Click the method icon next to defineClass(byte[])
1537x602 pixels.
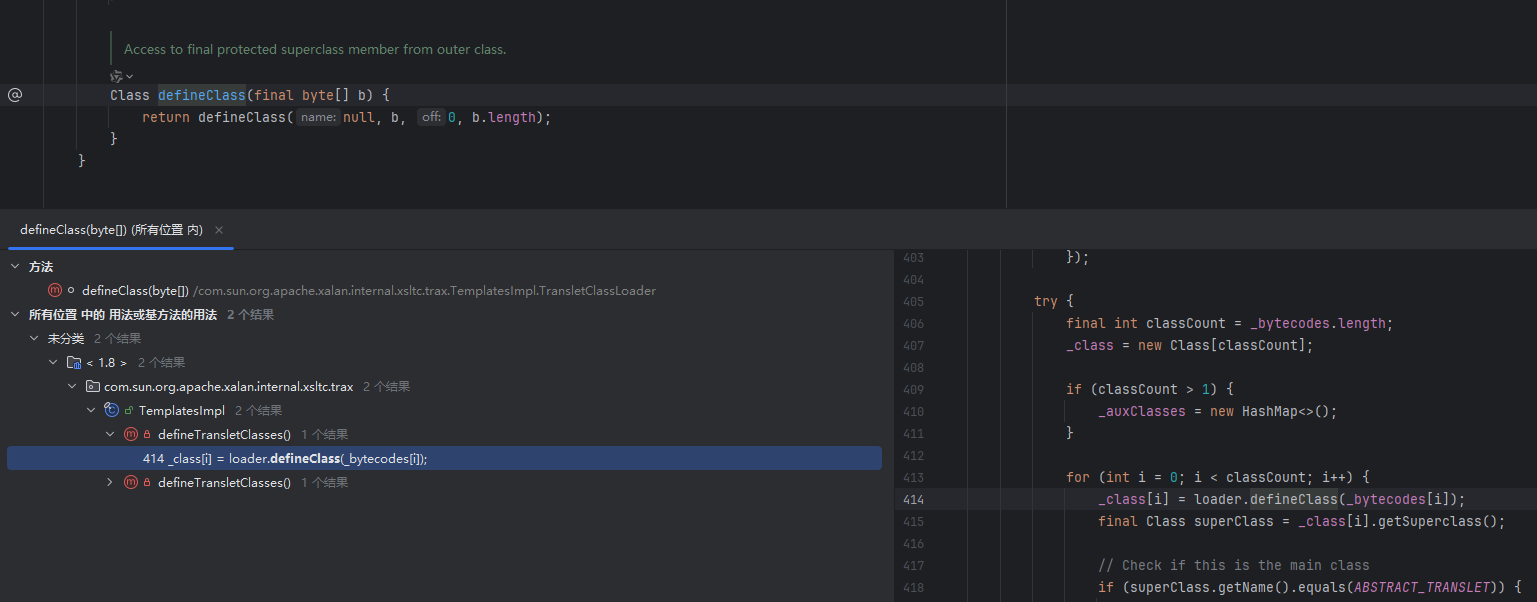click(55, 291)
